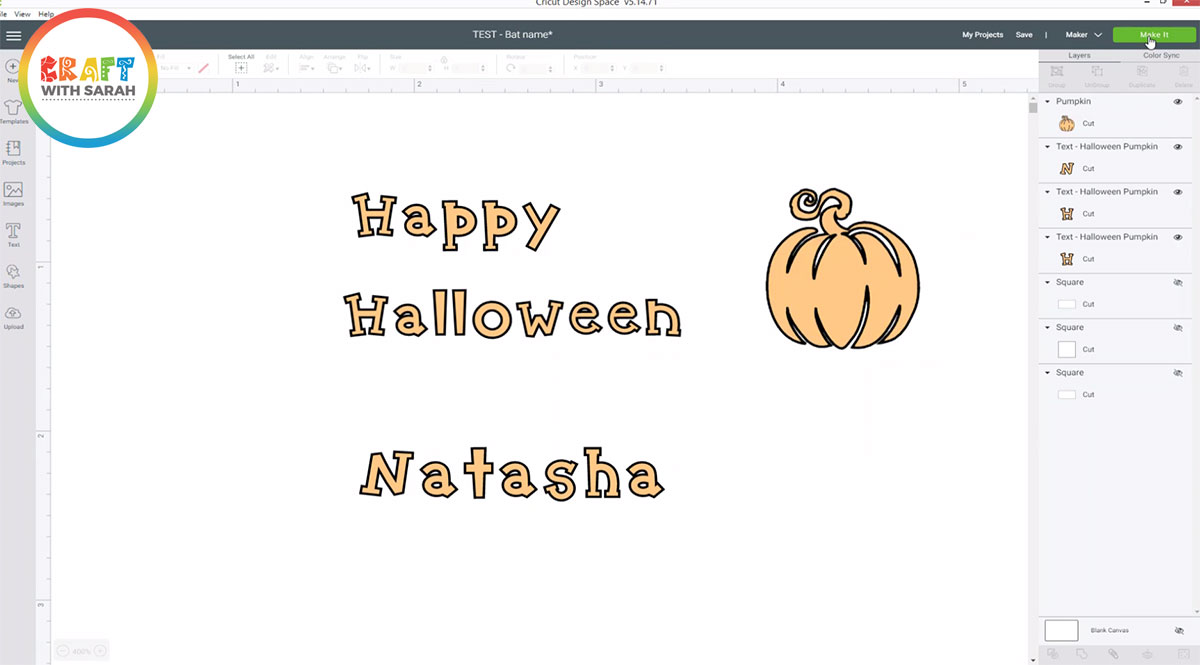Viewport: 1200px width, 665px height.
Task: Click the linetype color swatch with red slash
Action: [203, 68]
